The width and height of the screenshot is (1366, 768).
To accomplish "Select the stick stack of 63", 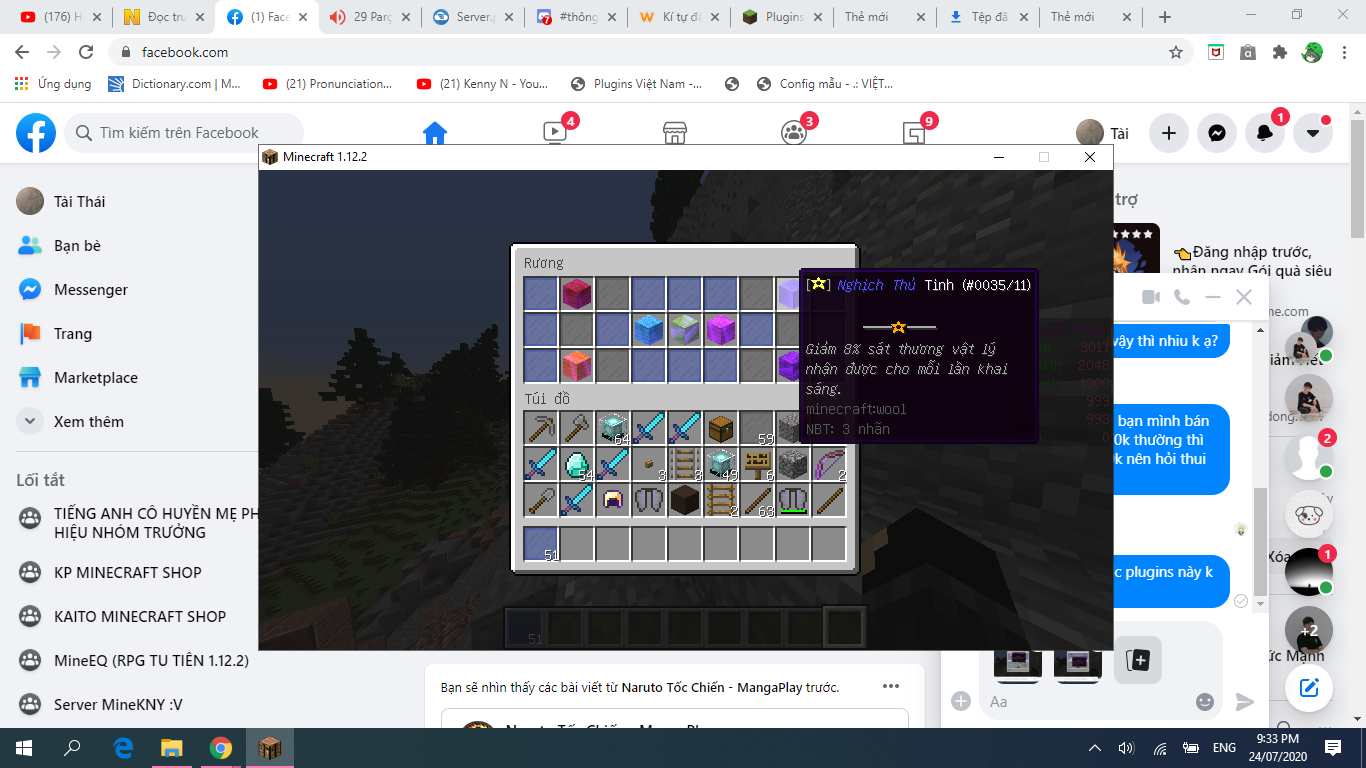I will 757,500.
